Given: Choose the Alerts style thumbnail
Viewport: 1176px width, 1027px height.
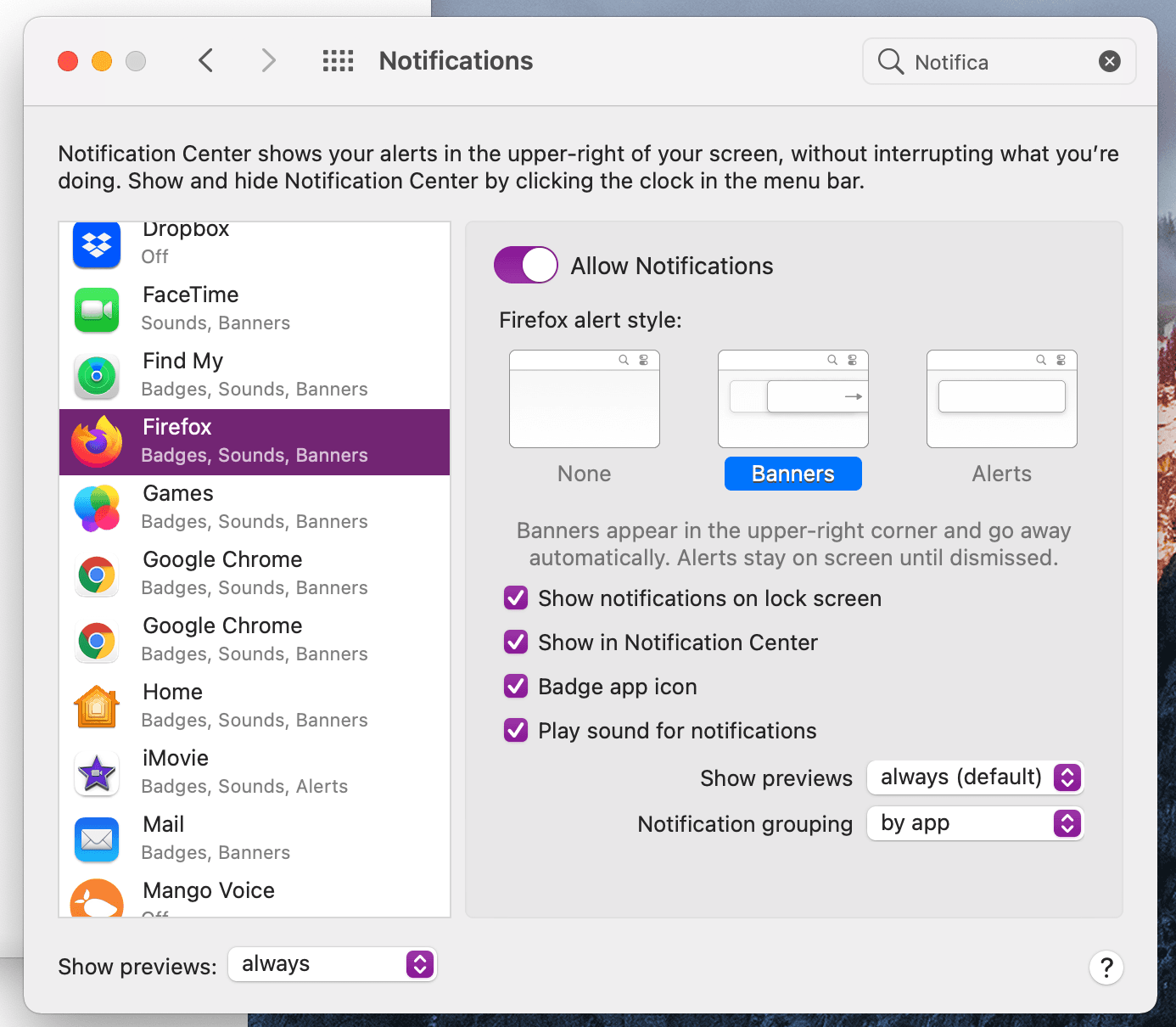Looking at the screenshot, I should point(1002,399).
